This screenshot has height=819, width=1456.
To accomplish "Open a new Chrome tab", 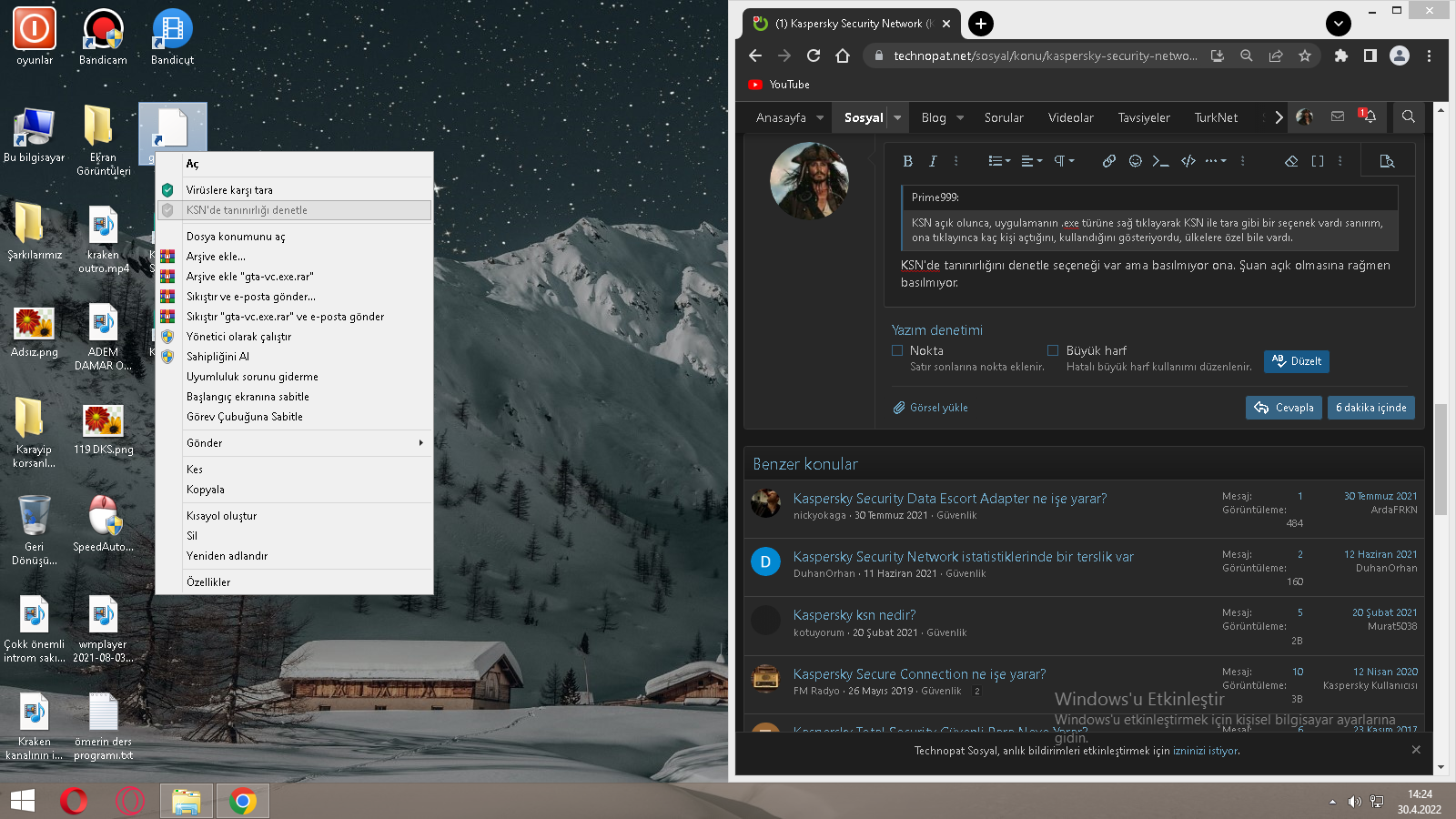I will tap(981, 24).
